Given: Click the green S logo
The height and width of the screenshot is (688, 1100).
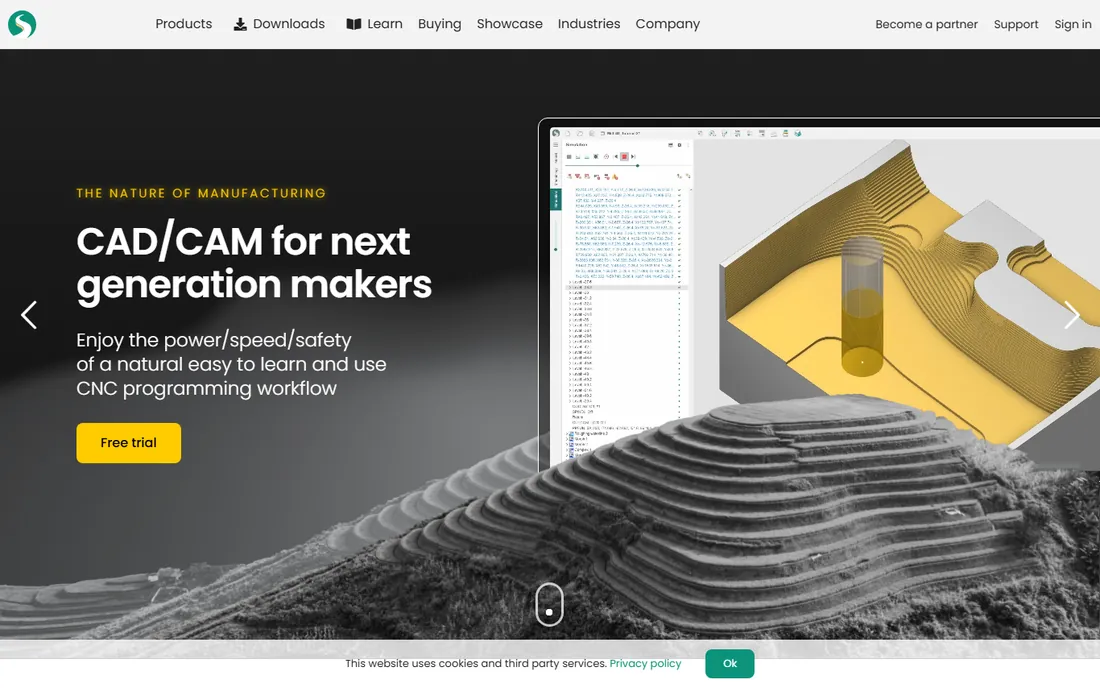Looking at the screenshot, I should pos(22,24).
